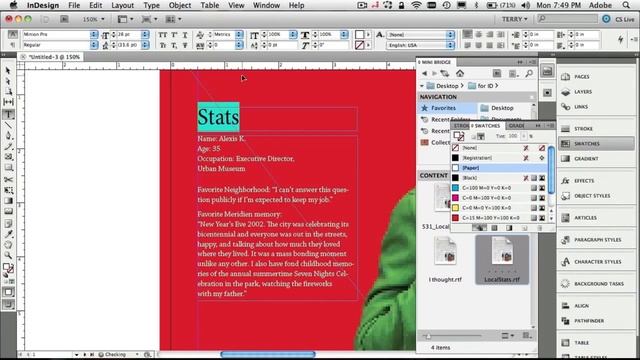This screenshot has width=640, height=360.
Task: Select the Scissors tool
Action: point(8,179)
